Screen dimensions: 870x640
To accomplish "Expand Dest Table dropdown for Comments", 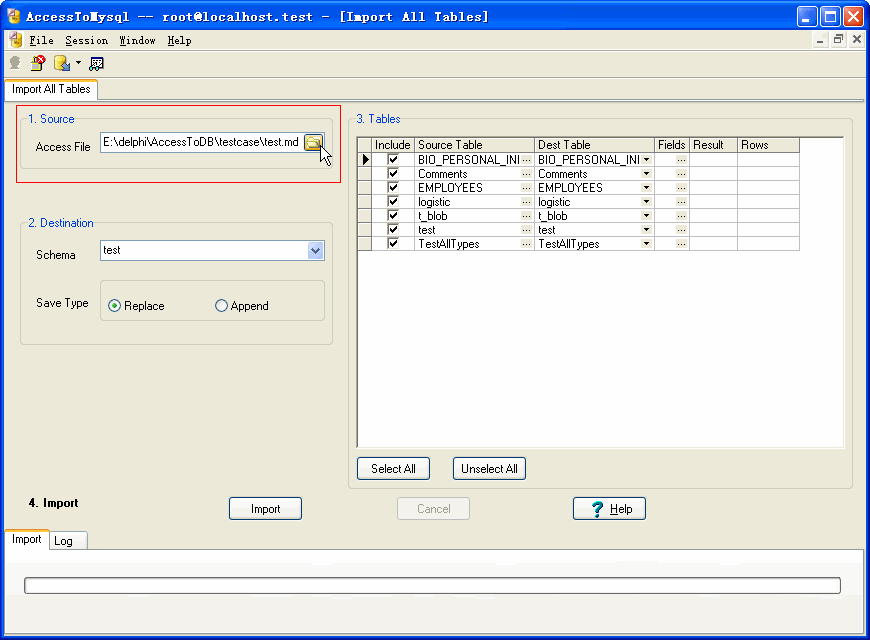I will 646,174.
